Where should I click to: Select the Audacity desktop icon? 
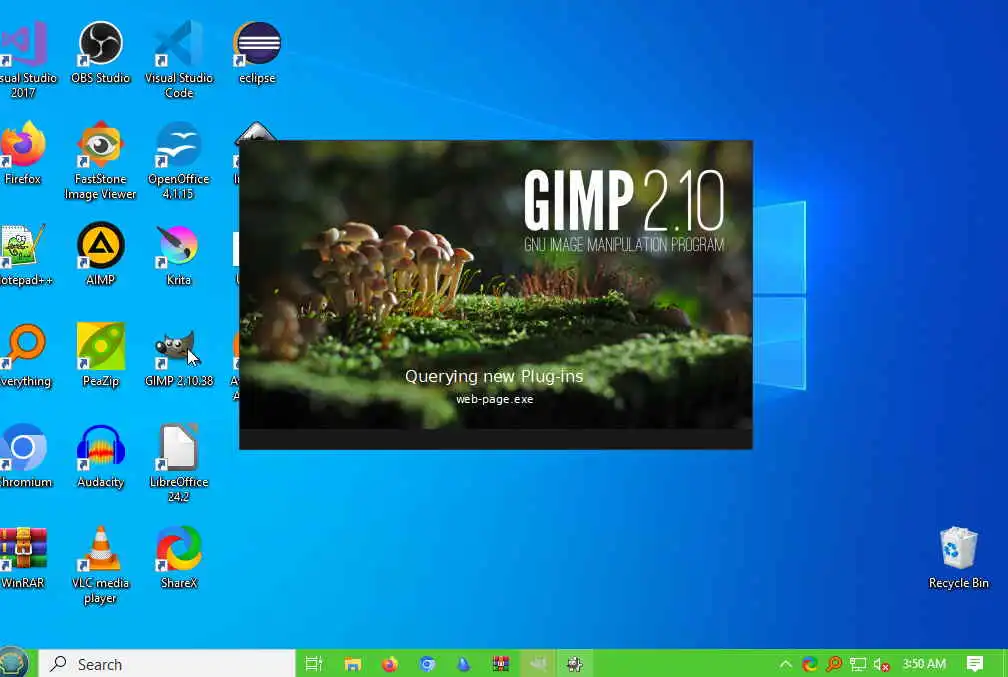coord(100,456)
